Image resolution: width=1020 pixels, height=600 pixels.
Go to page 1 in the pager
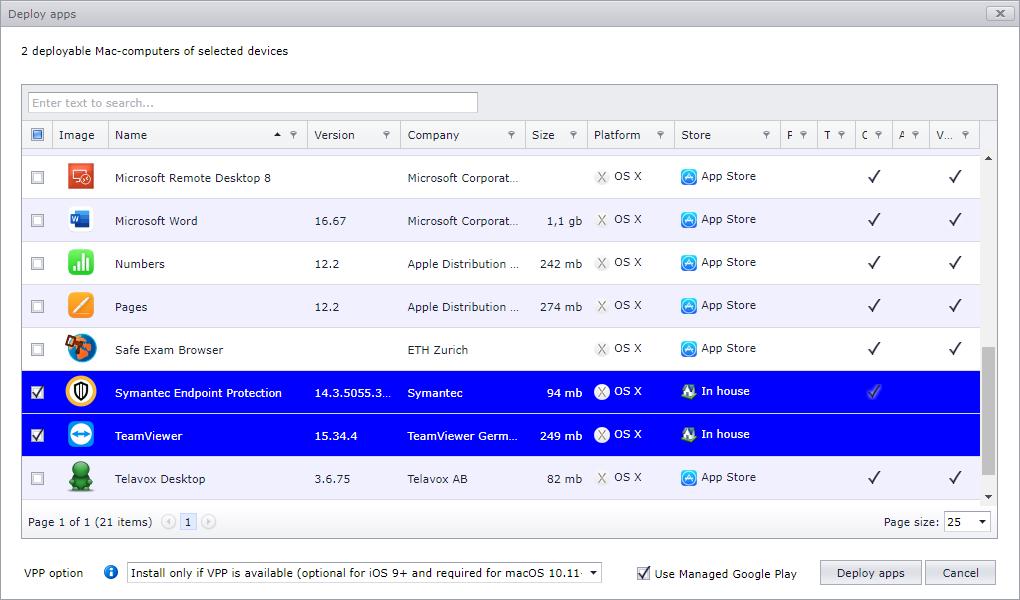(x=188, y=521)
